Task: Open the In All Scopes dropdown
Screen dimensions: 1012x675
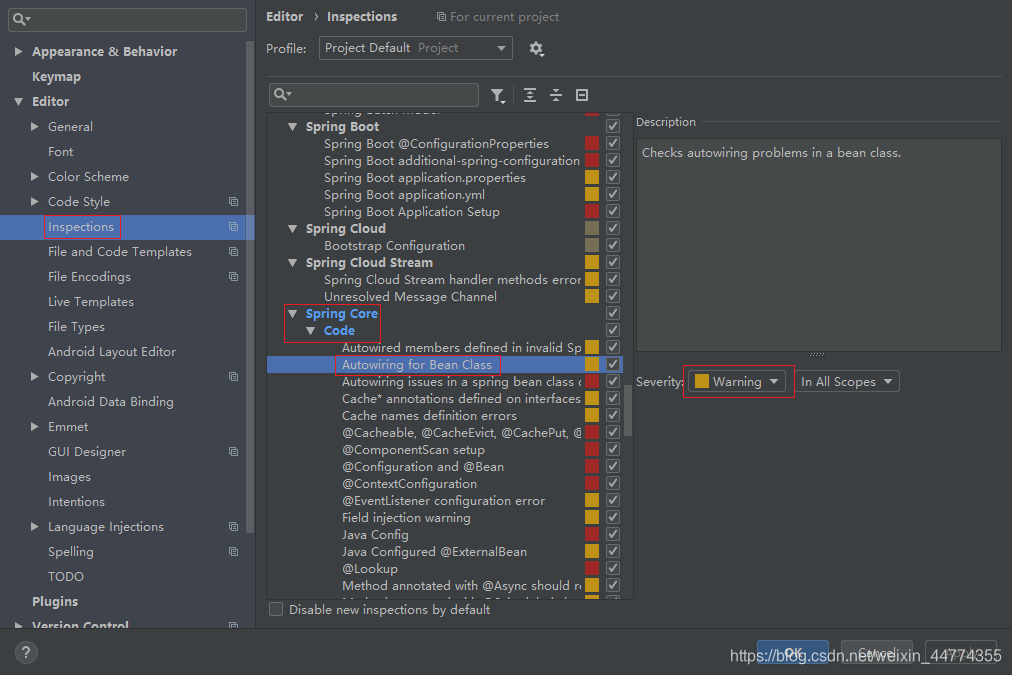Action: click(x=847, y=381)
